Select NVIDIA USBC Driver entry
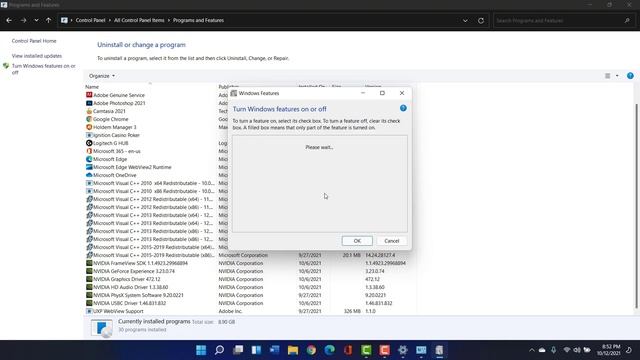Image resolution: width=640 pixels, height=360 pixels. [x=129, y=303]
